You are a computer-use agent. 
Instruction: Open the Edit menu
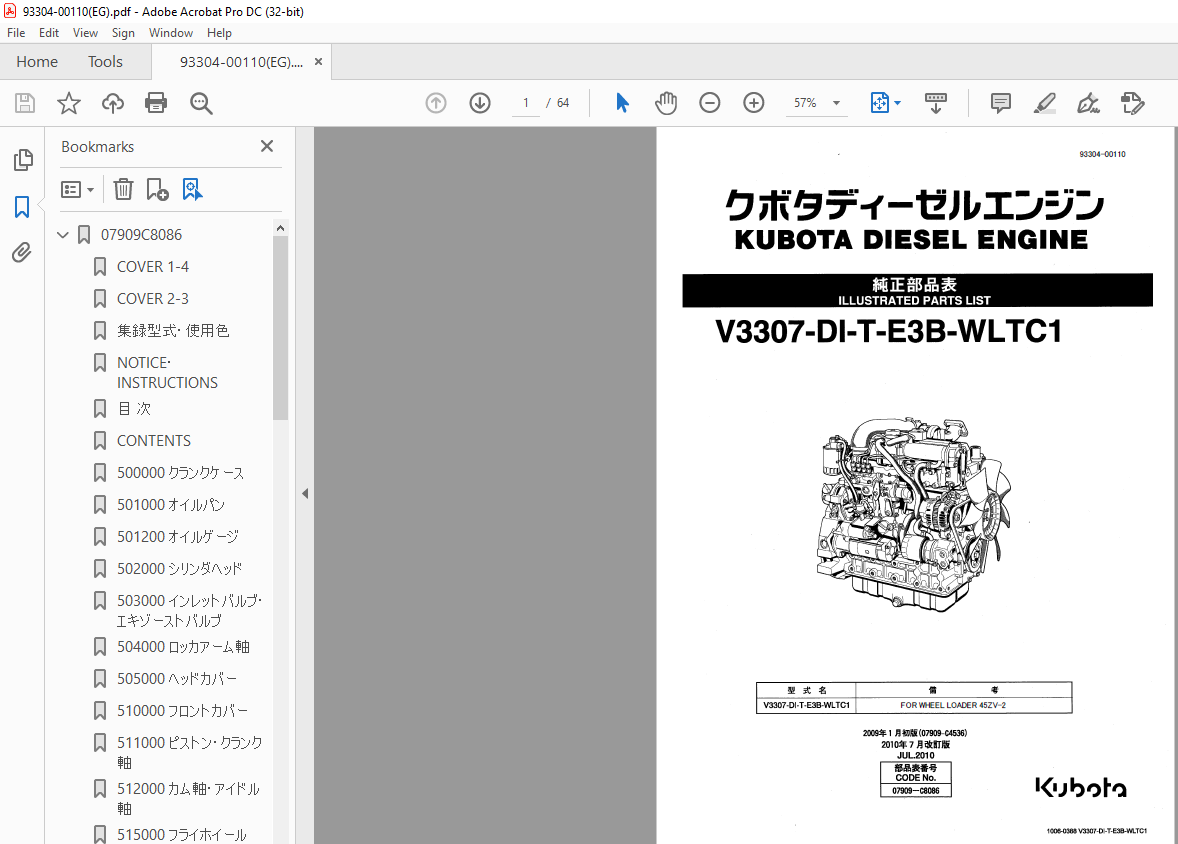pyautogui.click(x=49, y=33)
